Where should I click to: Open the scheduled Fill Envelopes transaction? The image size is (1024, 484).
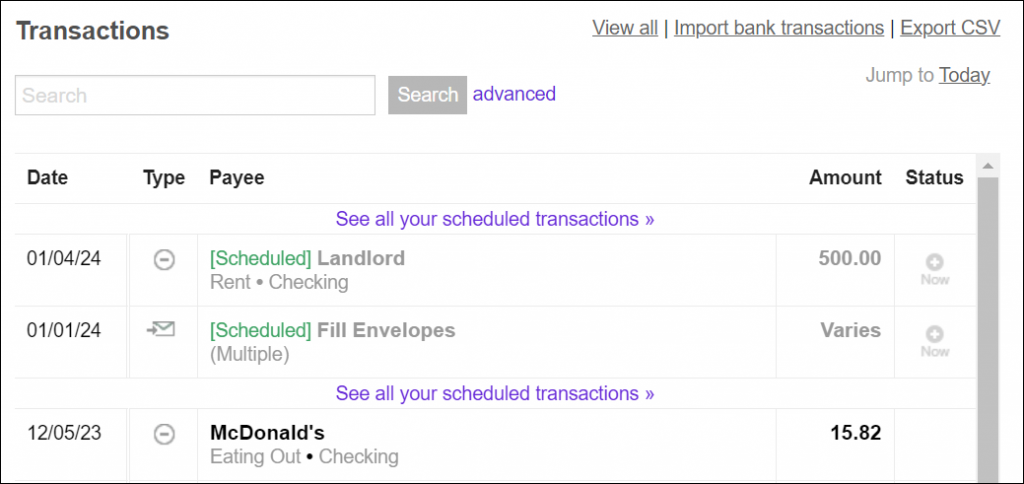[386, 330]
